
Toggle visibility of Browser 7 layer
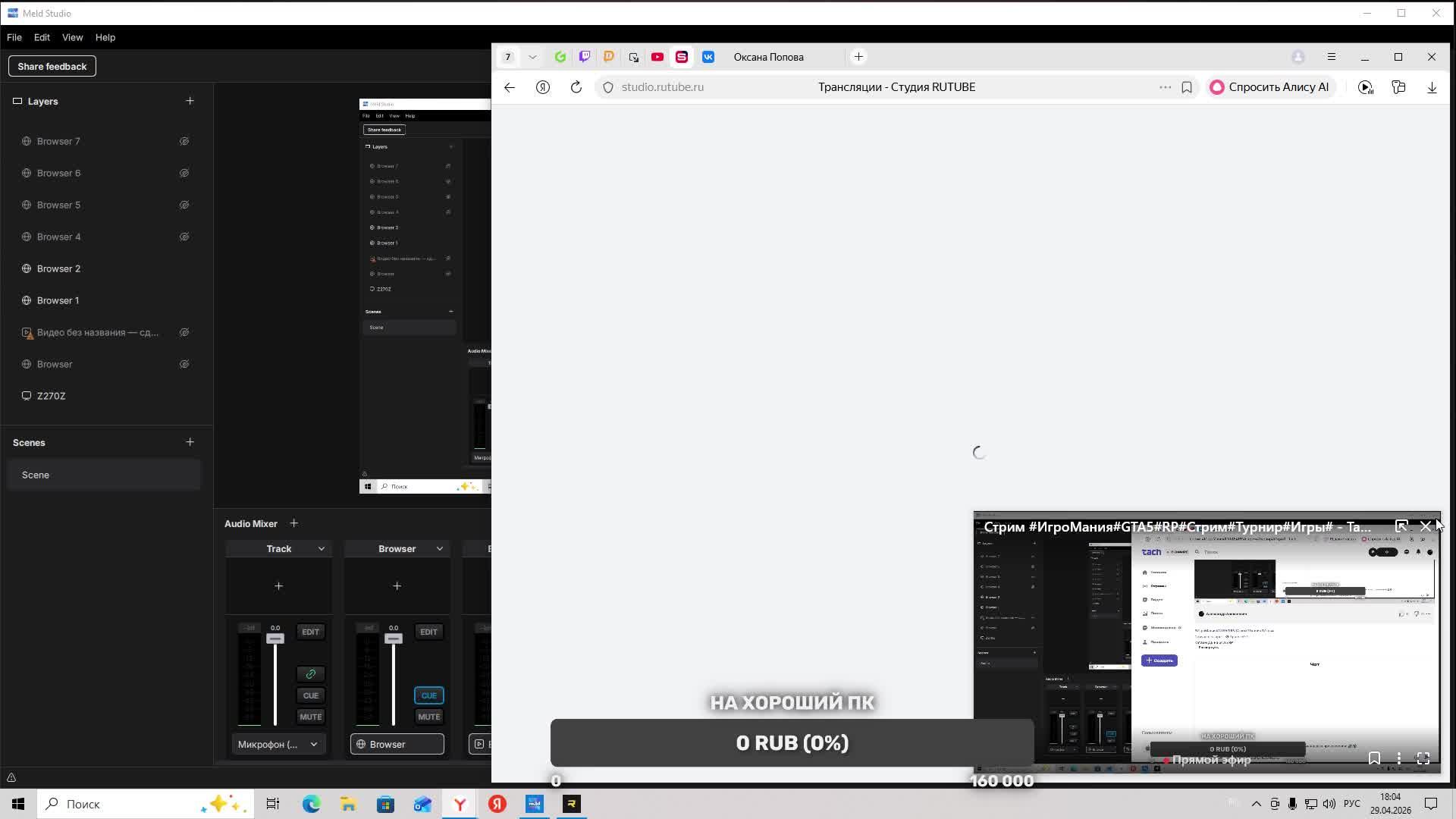184,142
